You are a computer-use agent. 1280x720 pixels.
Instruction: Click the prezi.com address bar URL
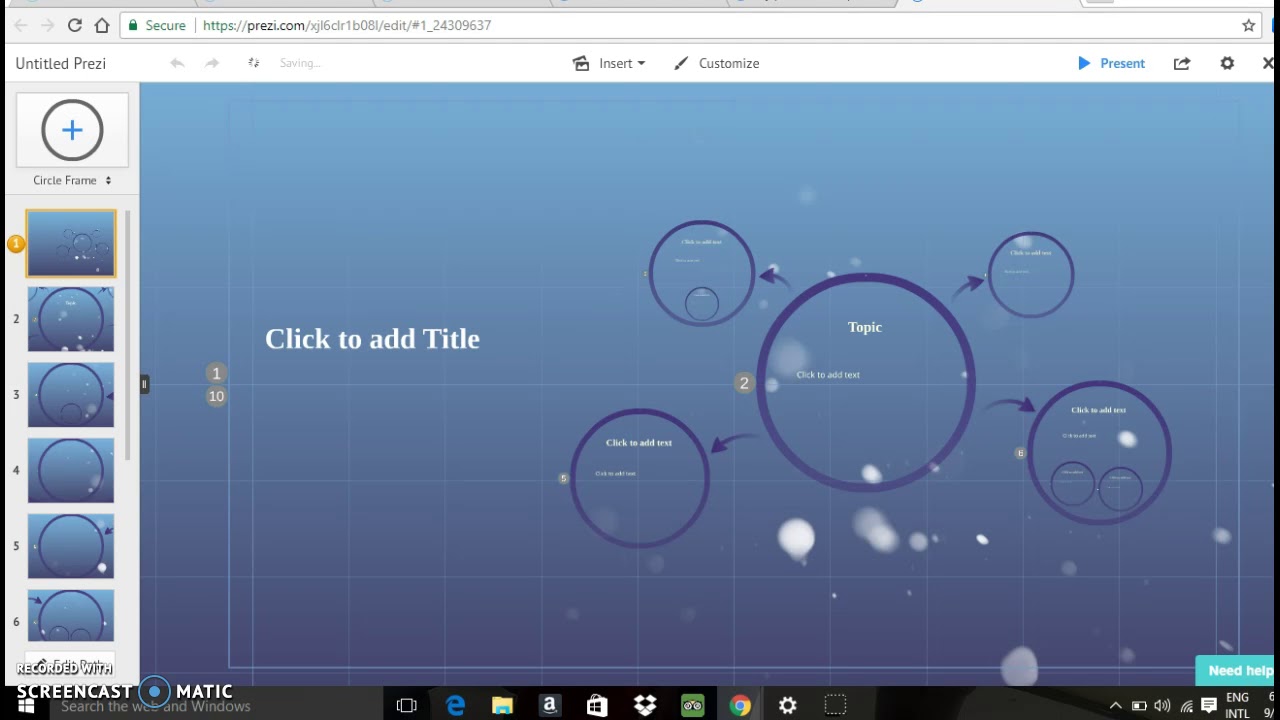(x=346, y=25)
